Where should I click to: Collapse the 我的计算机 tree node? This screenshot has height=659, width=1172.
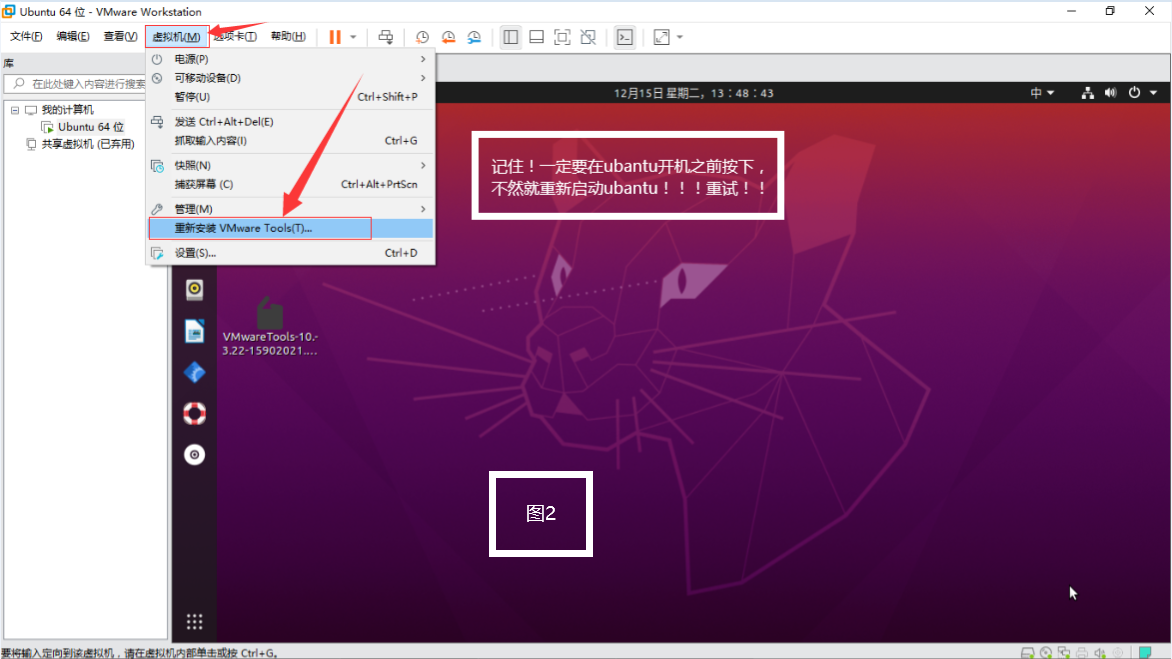tap(15, 110)
